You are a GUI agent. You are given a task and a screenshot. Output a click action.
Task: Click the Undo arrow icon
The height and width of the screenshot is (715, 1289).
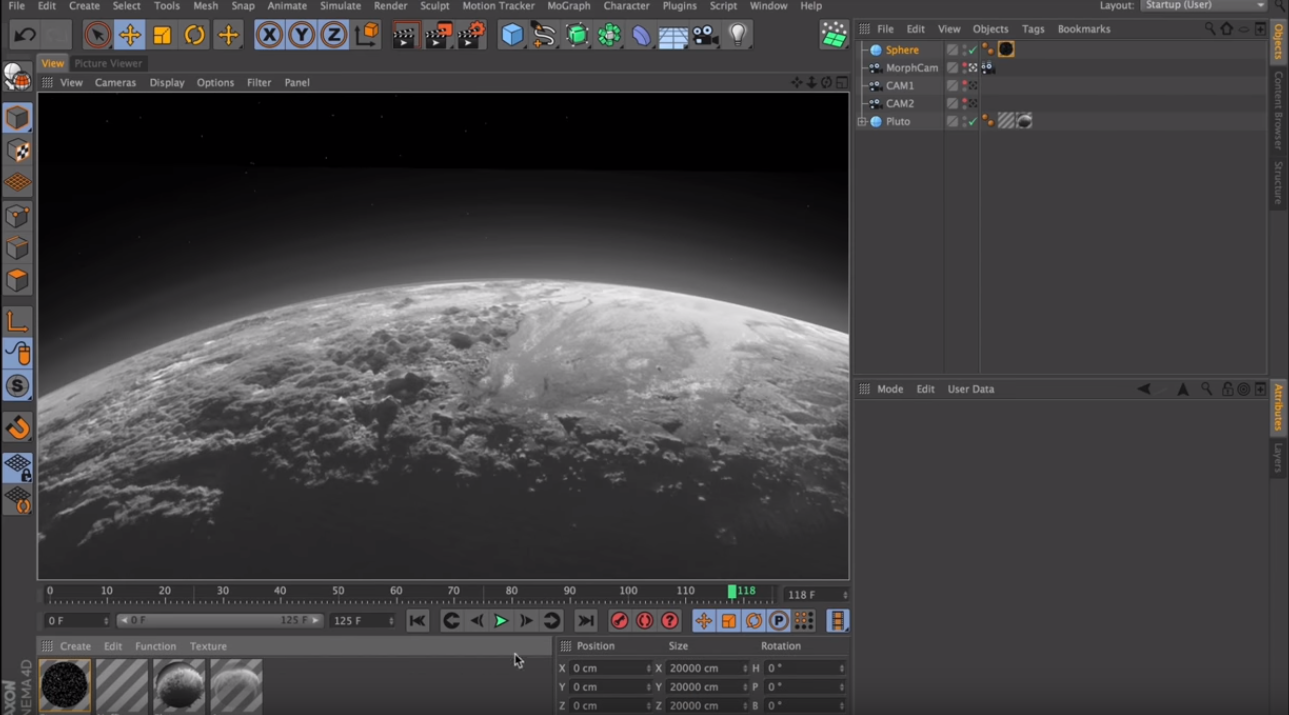click(25, 36)
